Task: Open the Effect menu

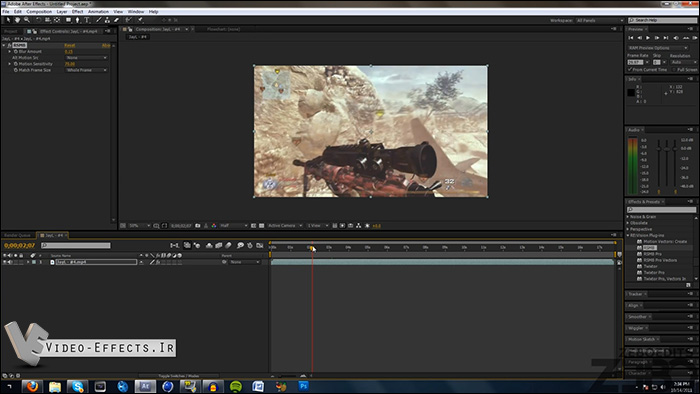Action: tap(78, 12)
